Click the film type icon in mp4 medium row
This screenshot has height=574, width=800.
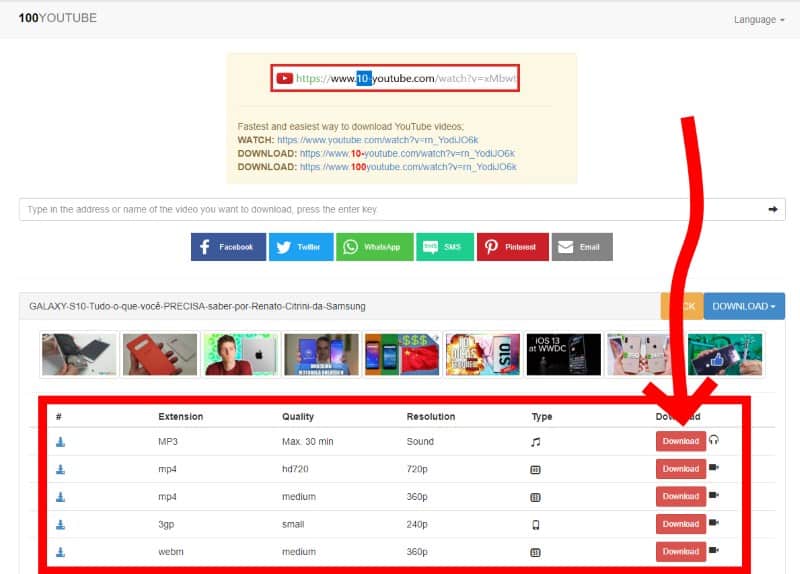tap(535, 497)
